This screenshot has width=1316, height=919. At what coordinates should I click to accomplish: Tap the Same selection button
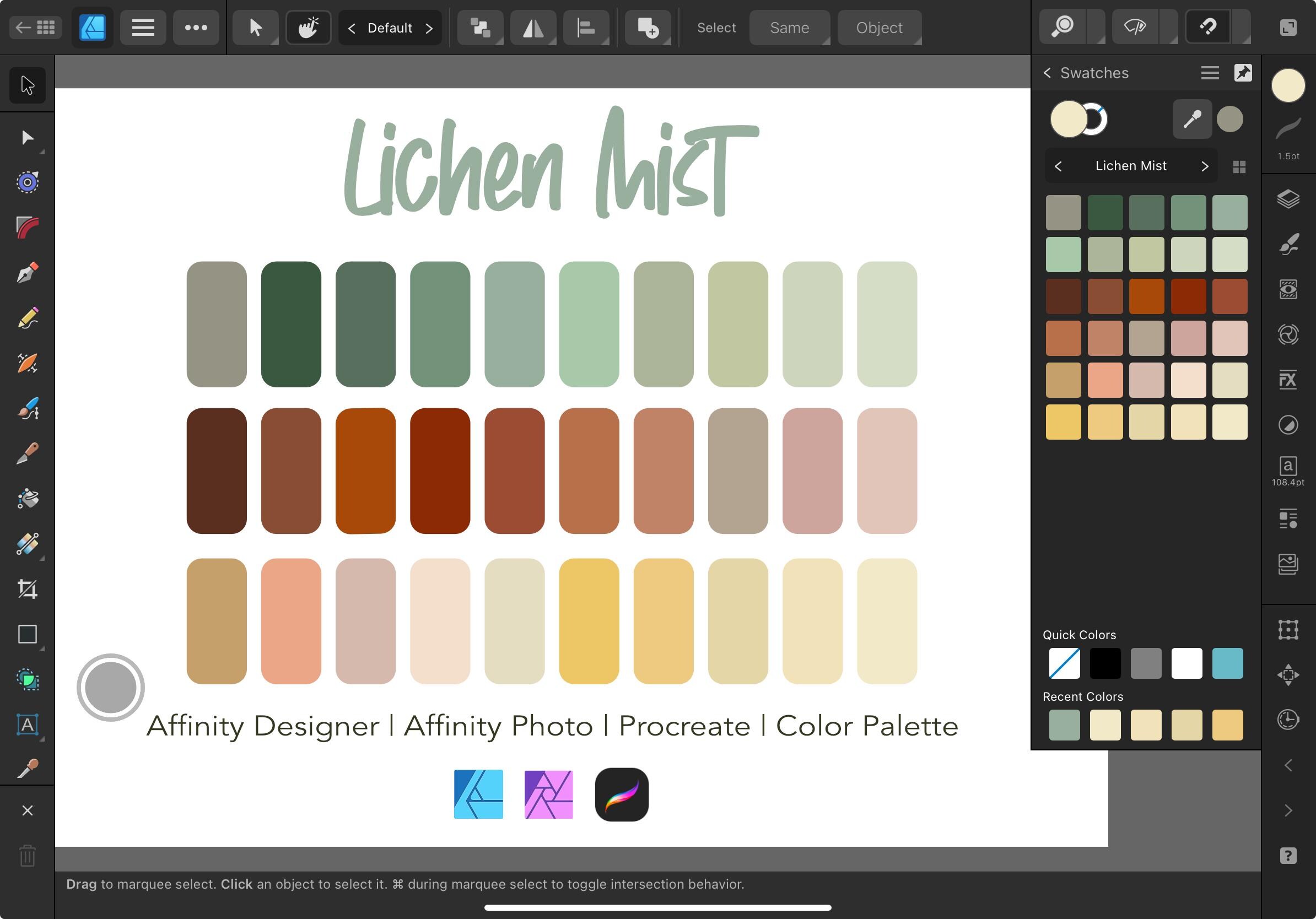(x=789, y=27)
